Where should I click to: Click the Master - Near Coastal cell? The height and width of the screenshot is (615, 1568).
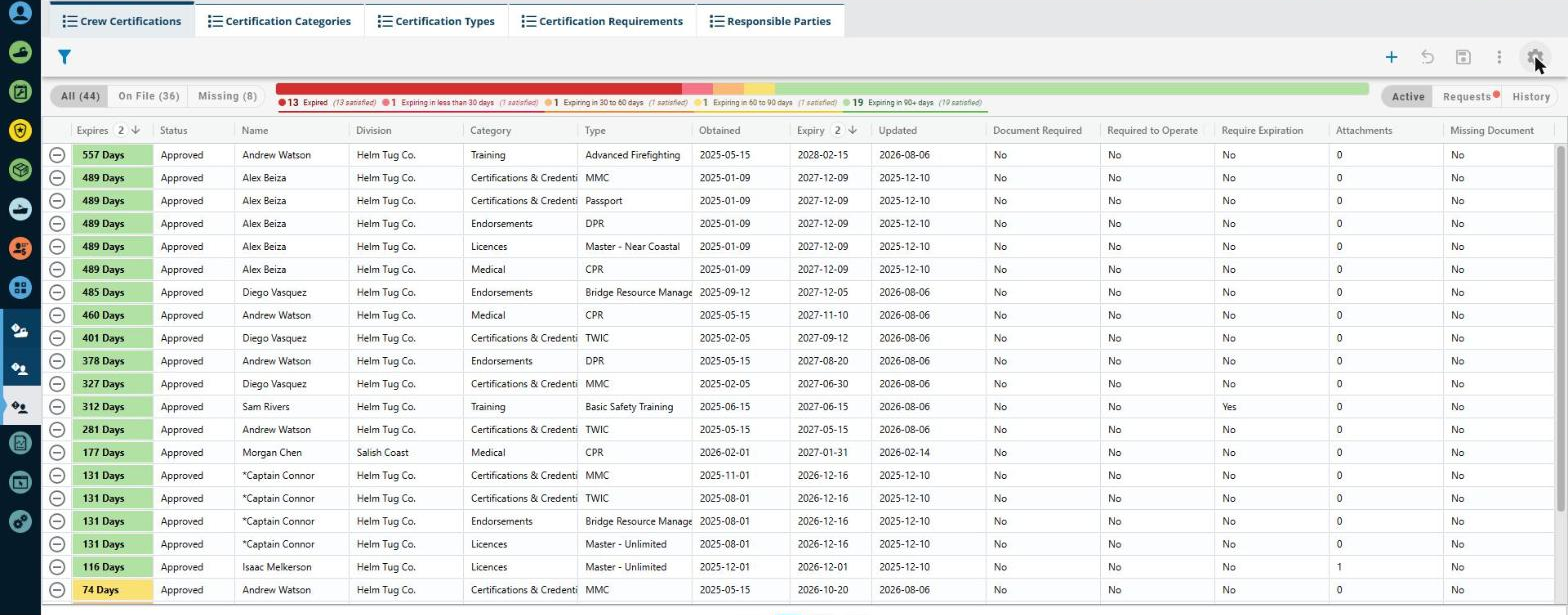click(633, 246)
